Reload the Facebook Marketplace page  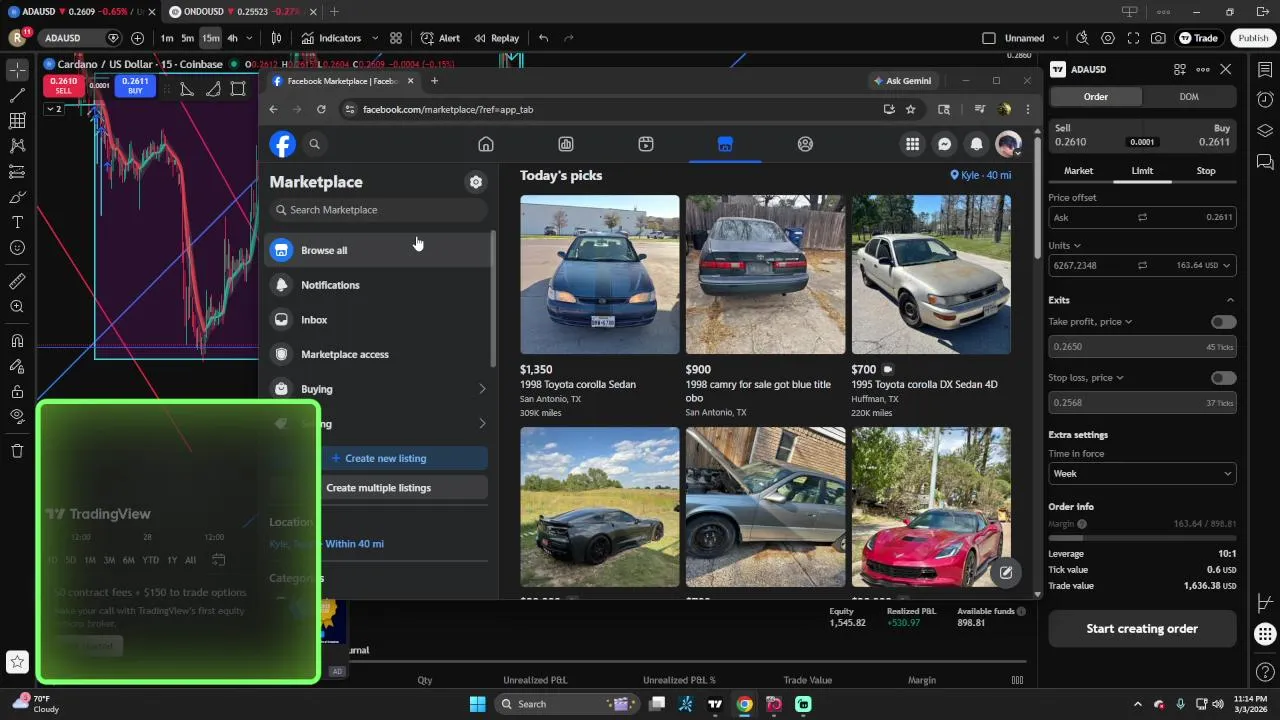[321, 109]
